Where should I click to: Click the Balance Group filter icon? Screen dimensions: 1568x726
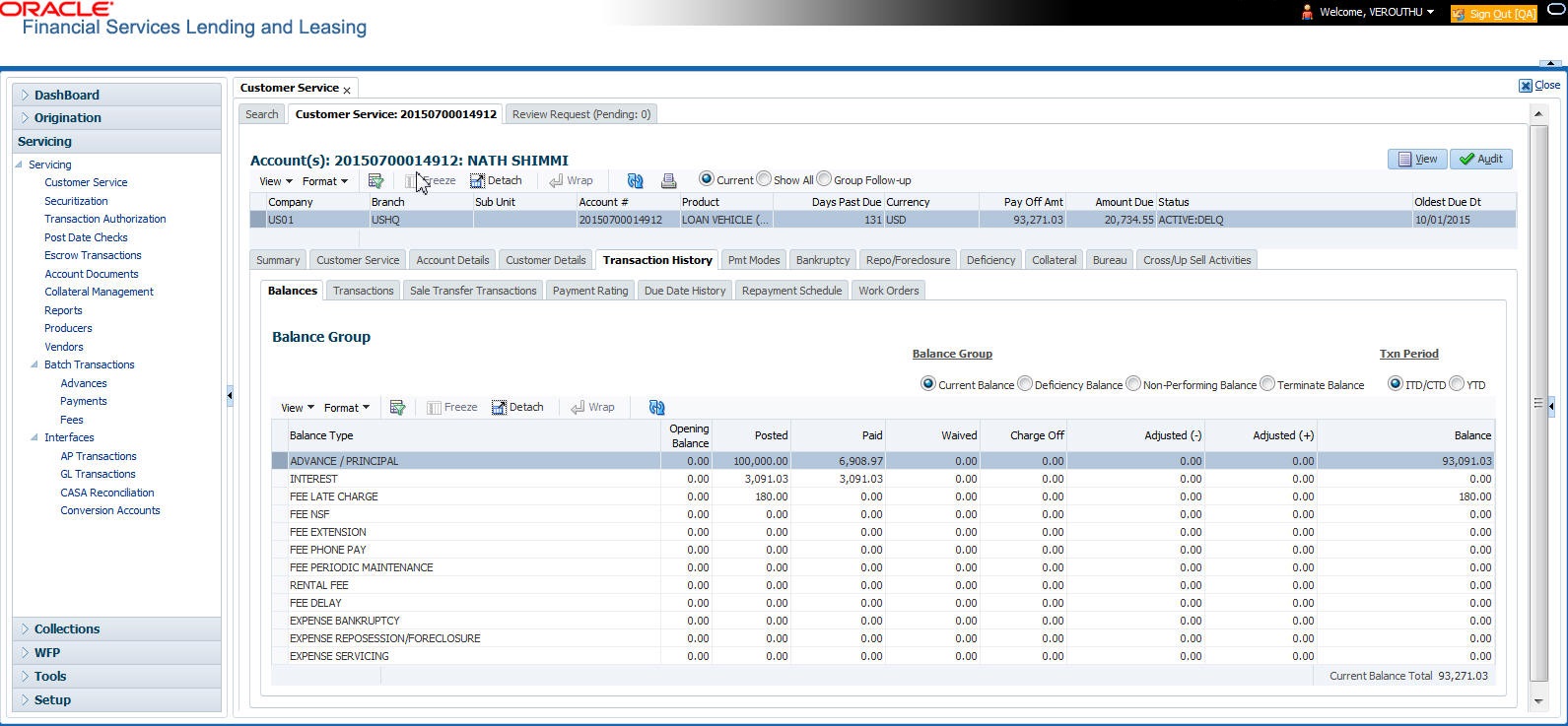[x=397, y=408]
